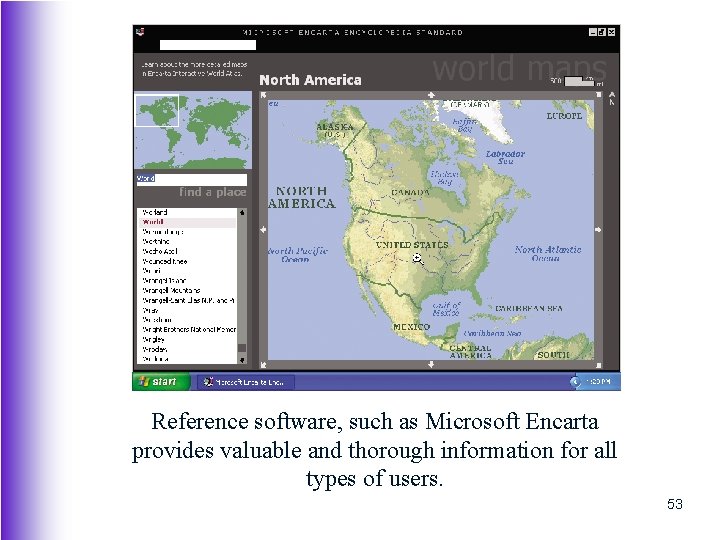720x540 pixels.
Task: Pan the map north with the top arrow
Action: pyautogui.click(x=431, y=95)
